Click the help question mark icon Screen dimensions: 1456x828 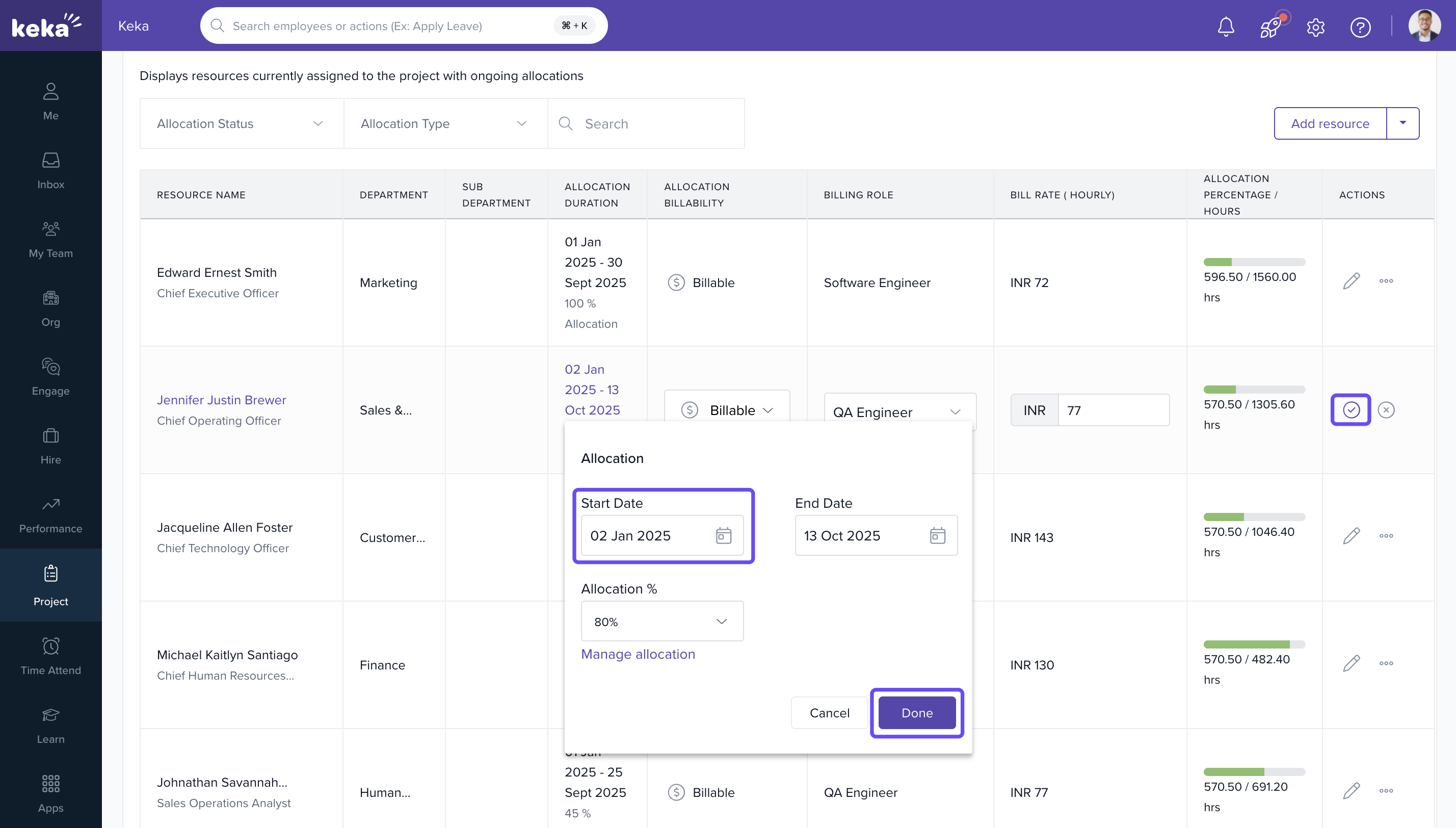pyautogui.click(x=1360, y=27)
